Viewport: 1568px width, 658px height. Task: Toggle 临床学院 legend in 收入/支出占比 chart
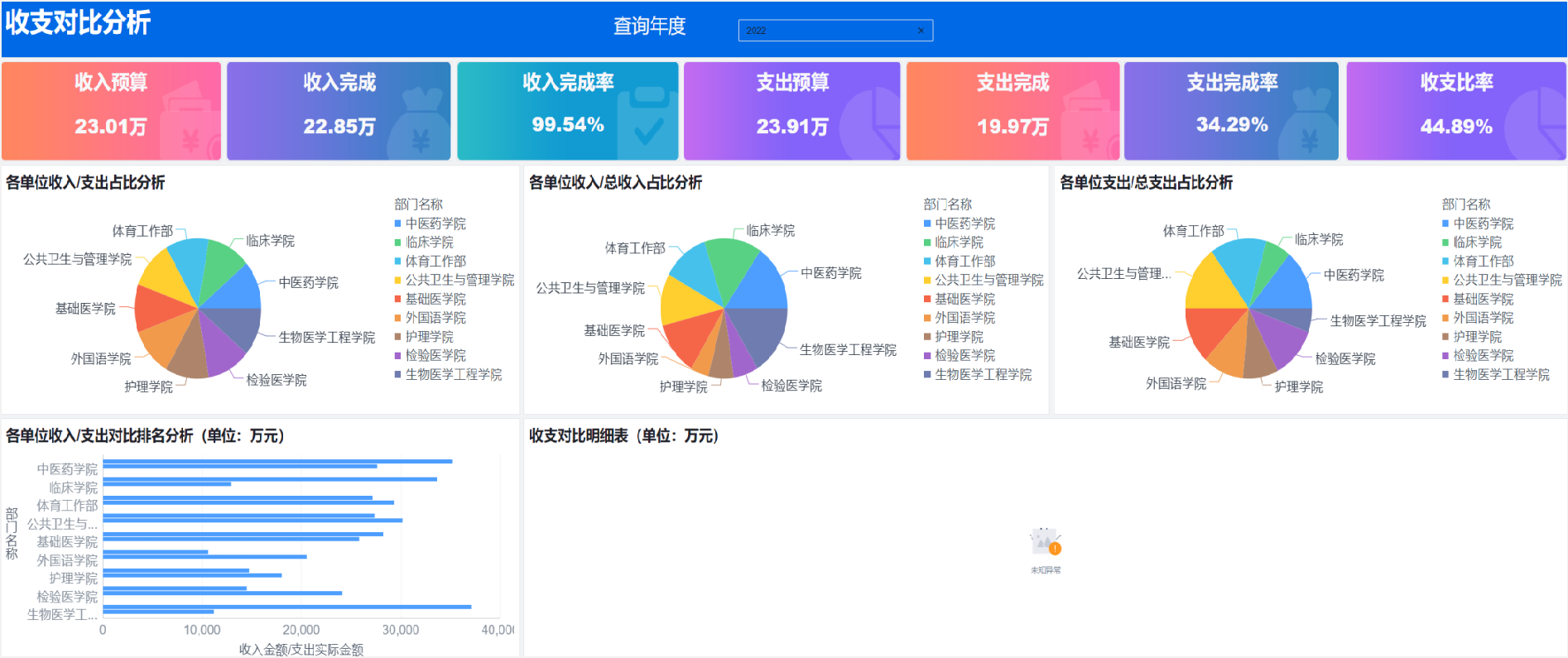pyautogui.click(x=424, y=243)
